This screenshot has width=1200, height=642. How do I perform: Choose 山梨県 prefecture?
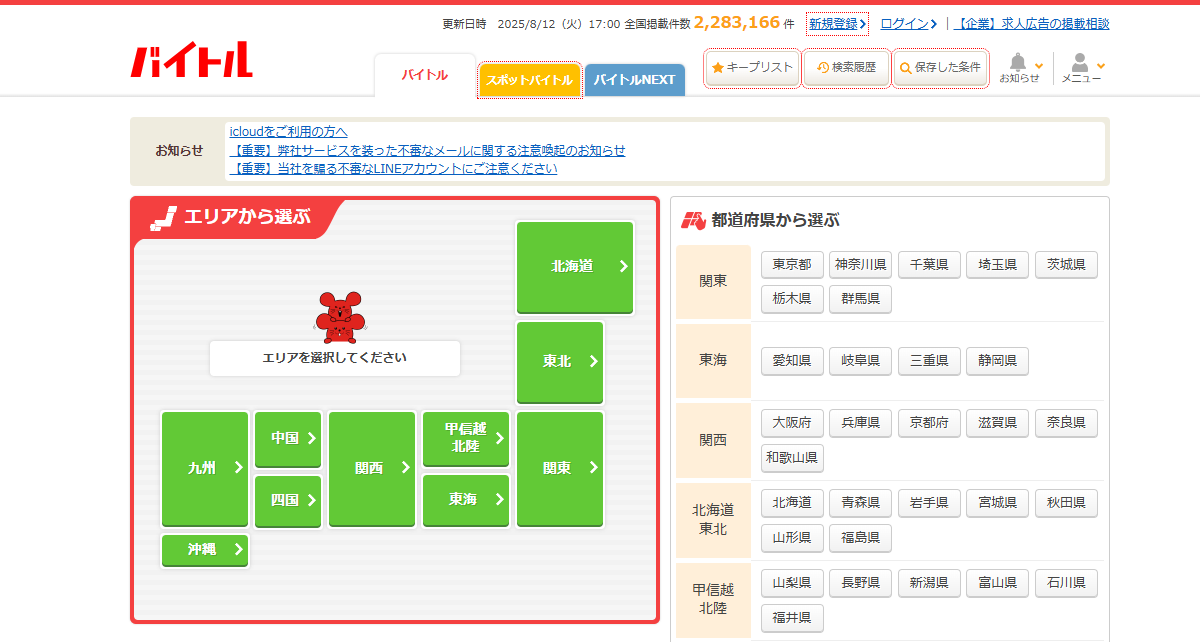pos(792,583)
